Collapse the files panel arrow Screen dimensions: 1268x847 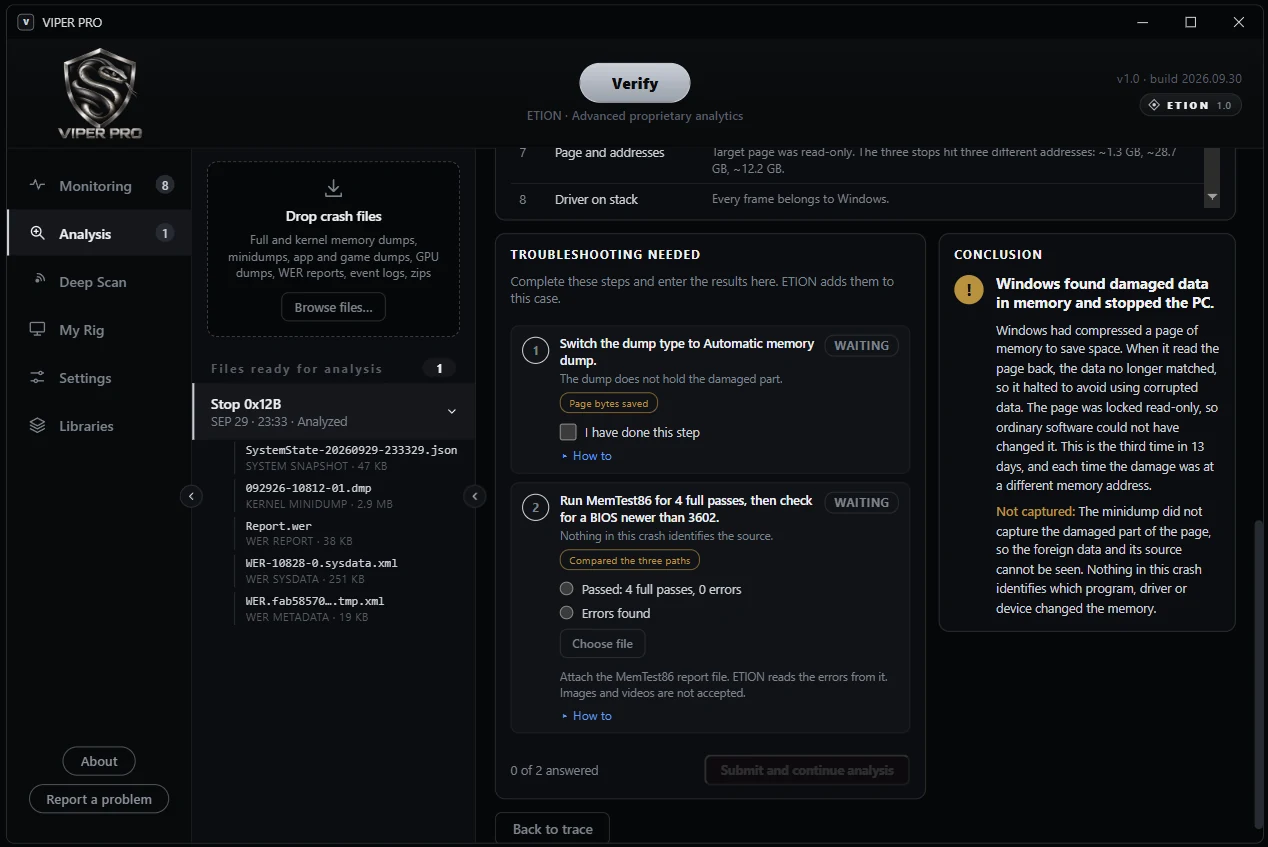(475, 496)
